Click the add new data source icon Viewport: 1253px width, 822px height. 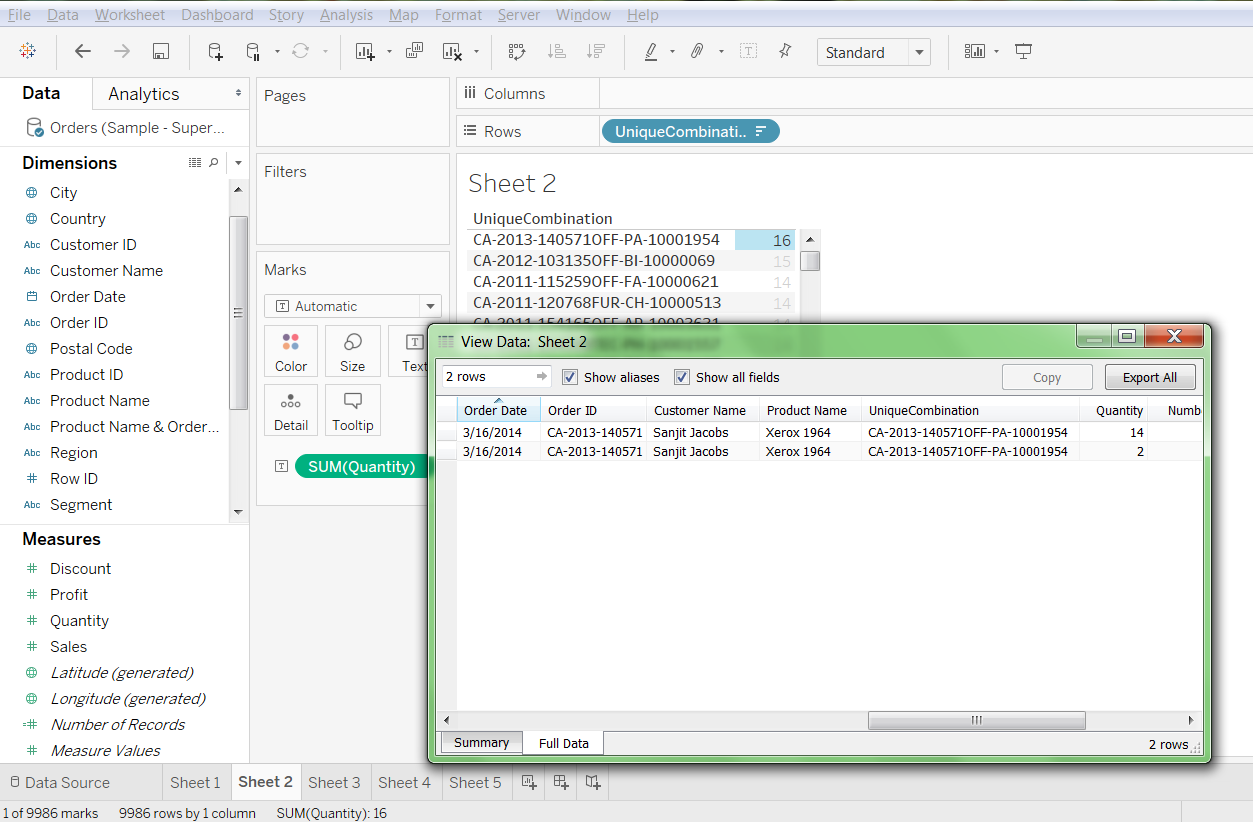(x=215, y=52)
